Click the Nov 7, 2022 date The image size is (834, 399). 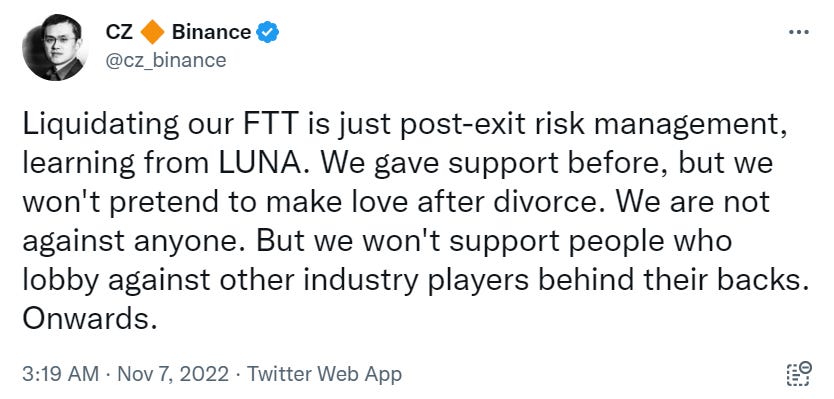pos(173,375)
